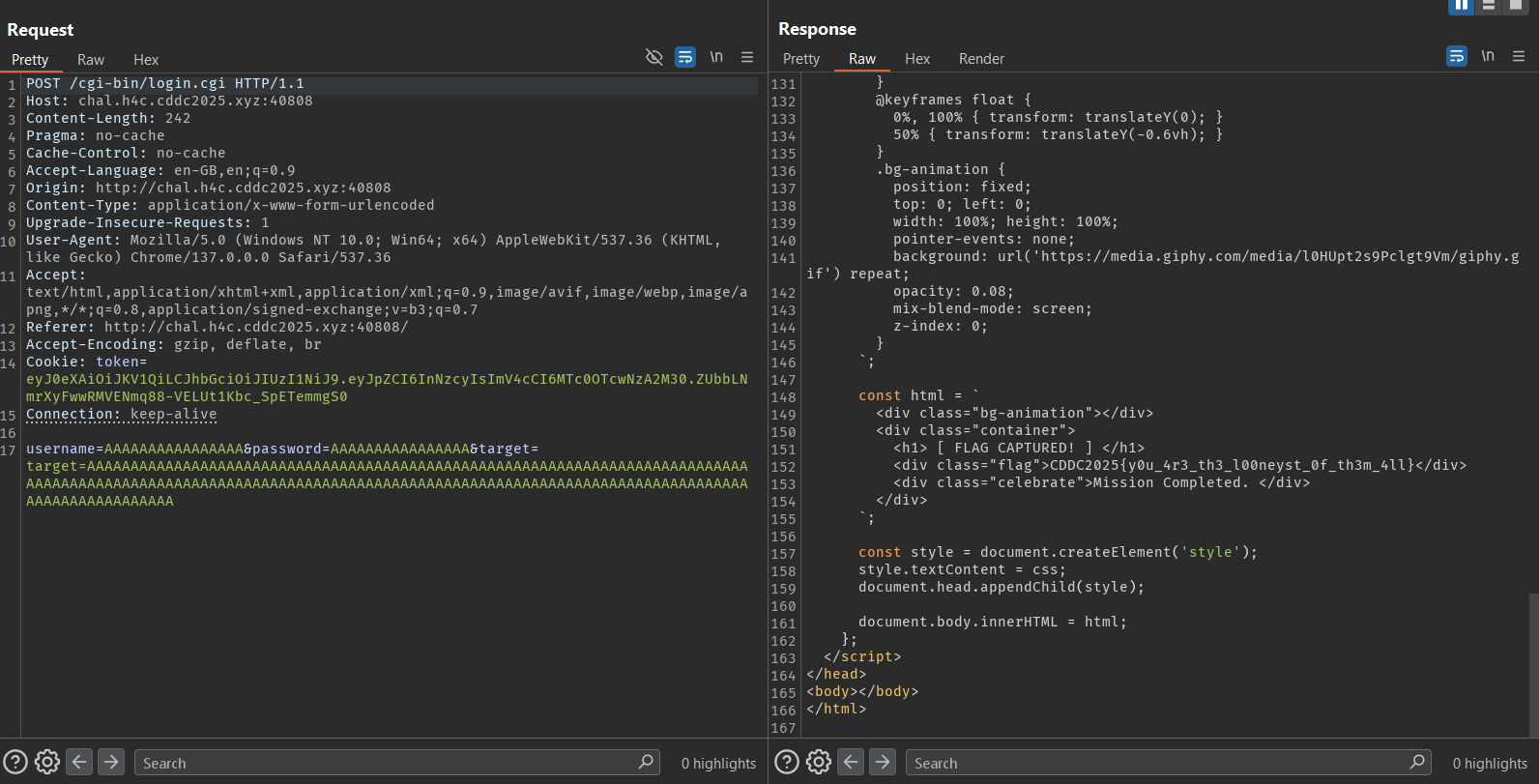This screenshot has height=784, width=1539.
Task: Click 'Host: chal.h4c.cddc2025.xyz:40808' header line
Action: (169, 101)
